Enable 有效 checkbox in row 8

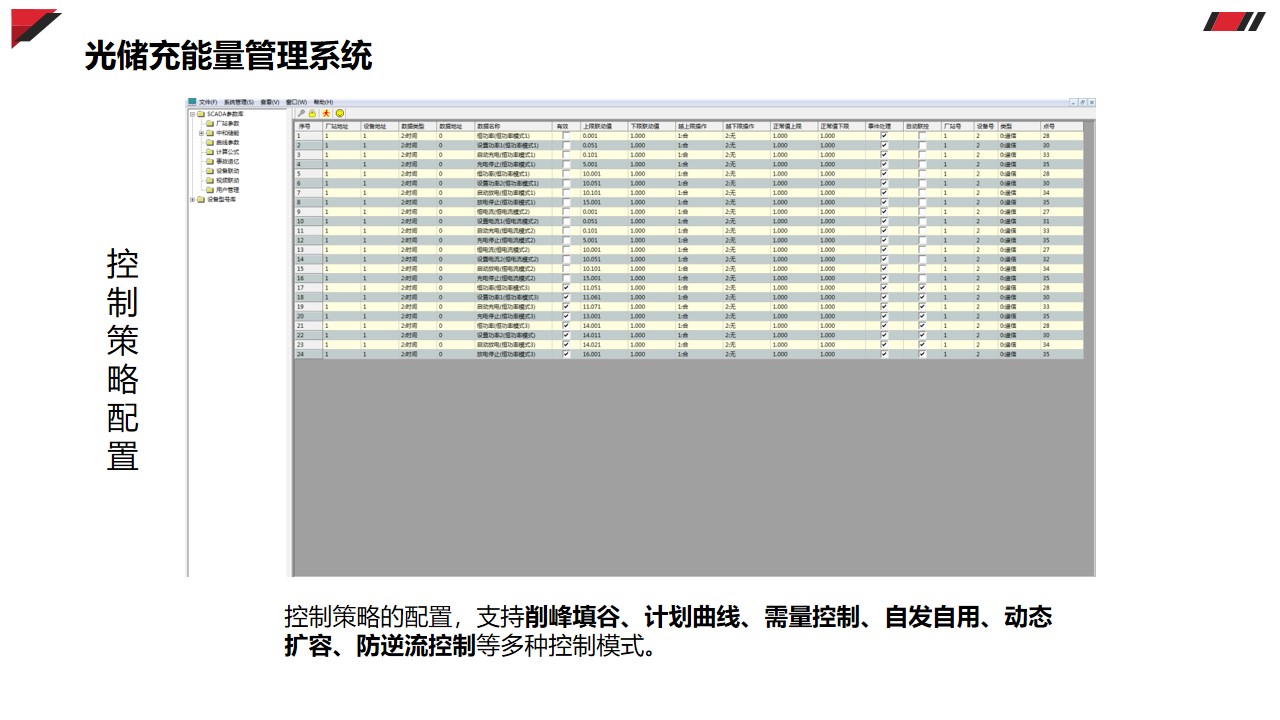pos(567,202)
